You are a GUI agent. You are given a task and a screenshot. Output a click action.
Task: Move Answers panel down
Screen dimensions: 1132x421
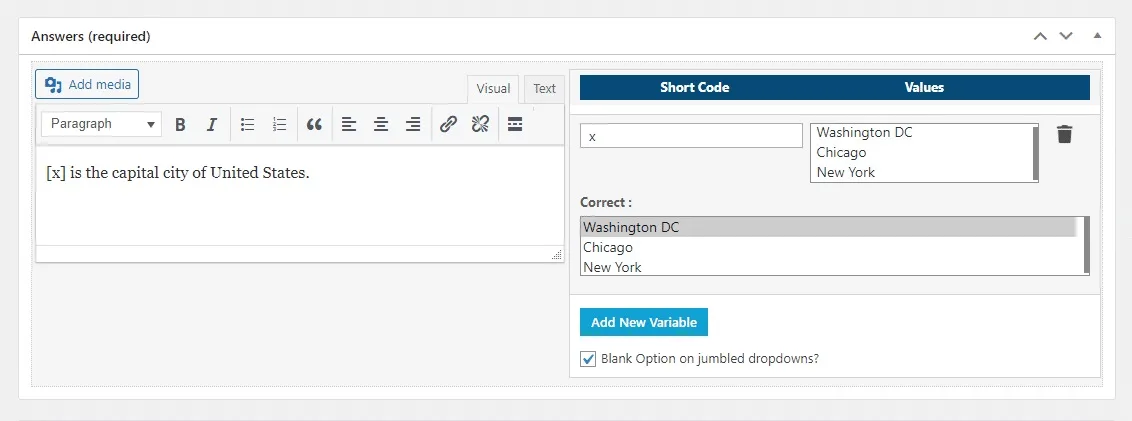pyautogui.click(x=1066, y=36)
